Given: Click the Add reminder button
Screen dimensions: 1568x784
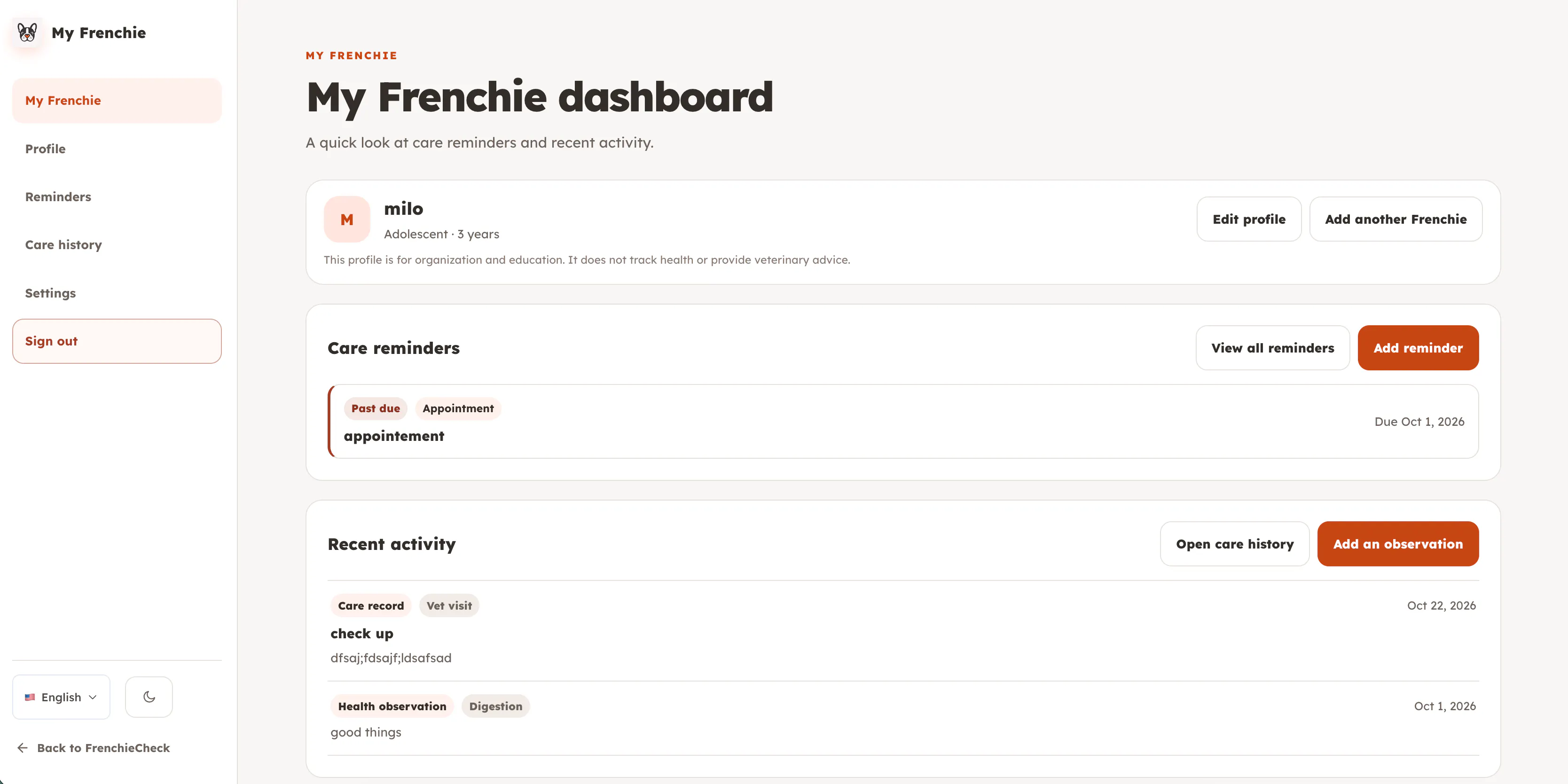Looking at the screenshot, I should point(1418,348).
